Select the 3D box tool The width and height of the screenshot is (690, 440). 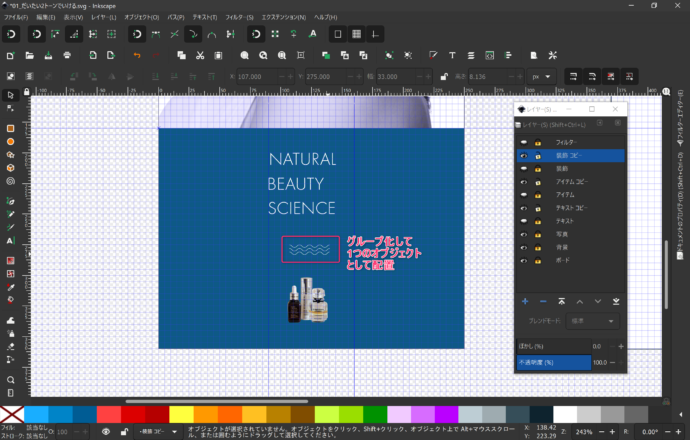click(x=11, y=168)
